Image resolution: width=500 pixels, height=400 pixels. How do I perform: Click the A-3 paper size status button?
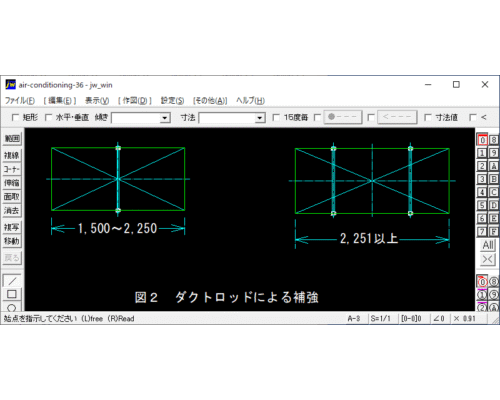[x=354, y=319]
